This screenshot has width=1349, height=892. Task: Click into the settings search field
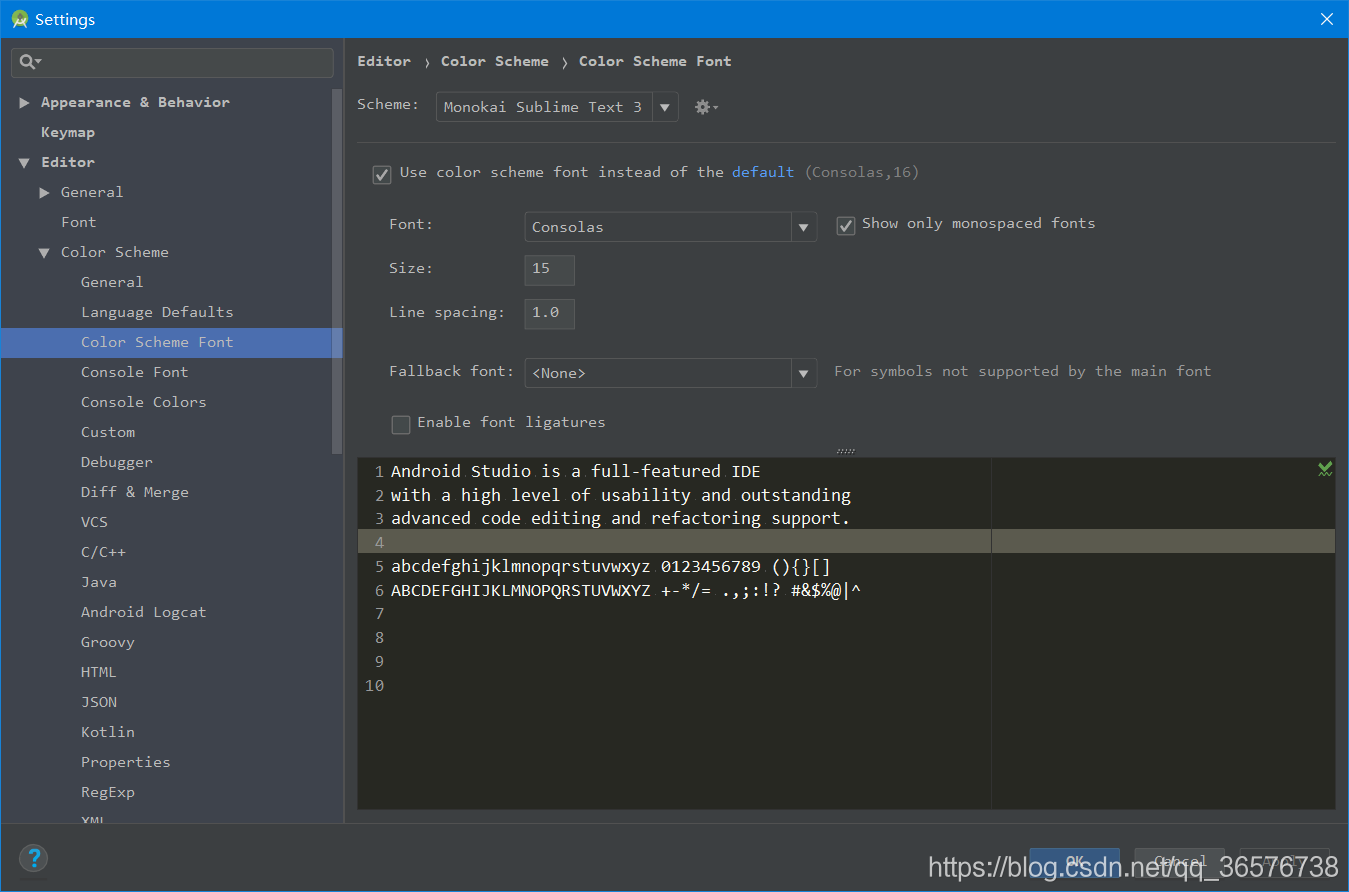[x=173, y=62]
